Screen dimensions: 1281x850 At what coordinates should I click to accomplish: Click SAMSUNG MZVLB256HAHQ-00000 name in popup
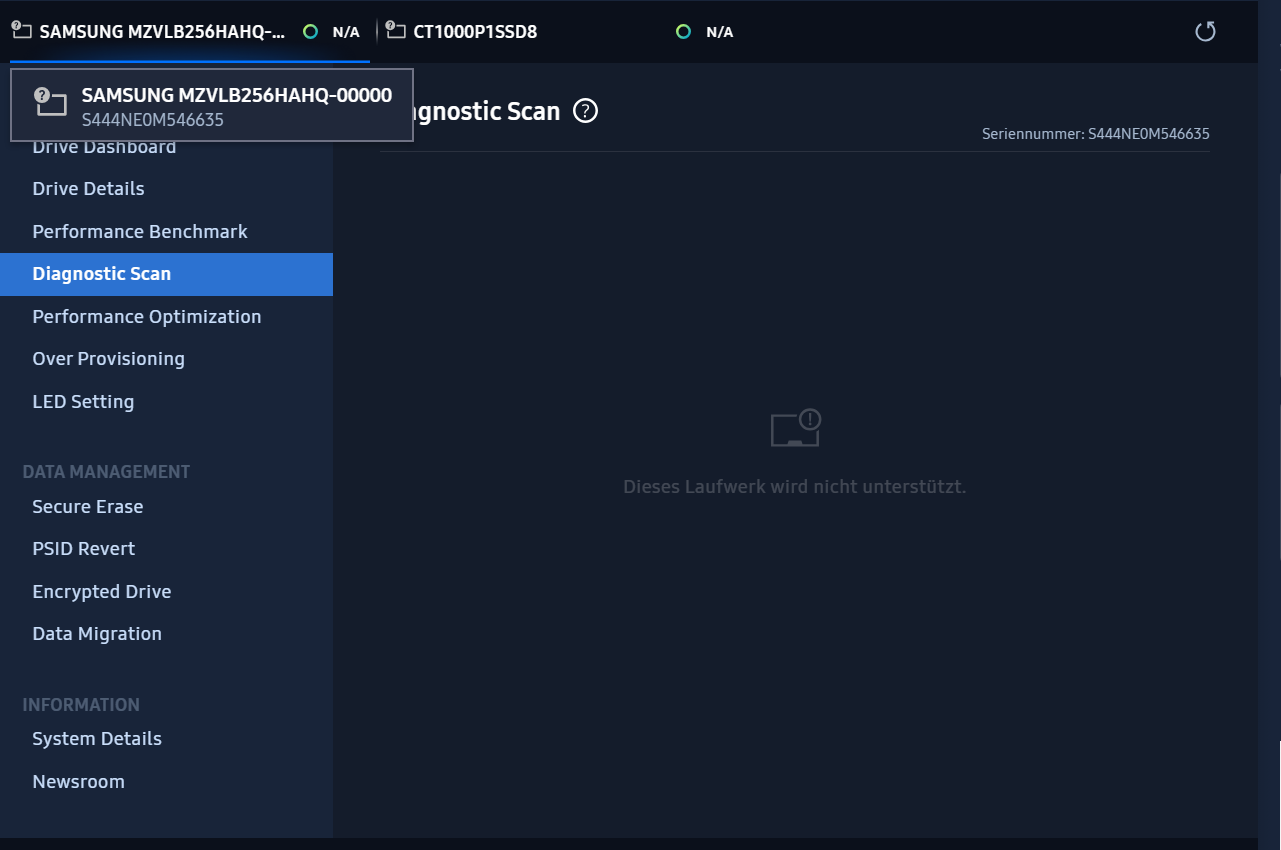pyautogui.click(x=237, y=95)
